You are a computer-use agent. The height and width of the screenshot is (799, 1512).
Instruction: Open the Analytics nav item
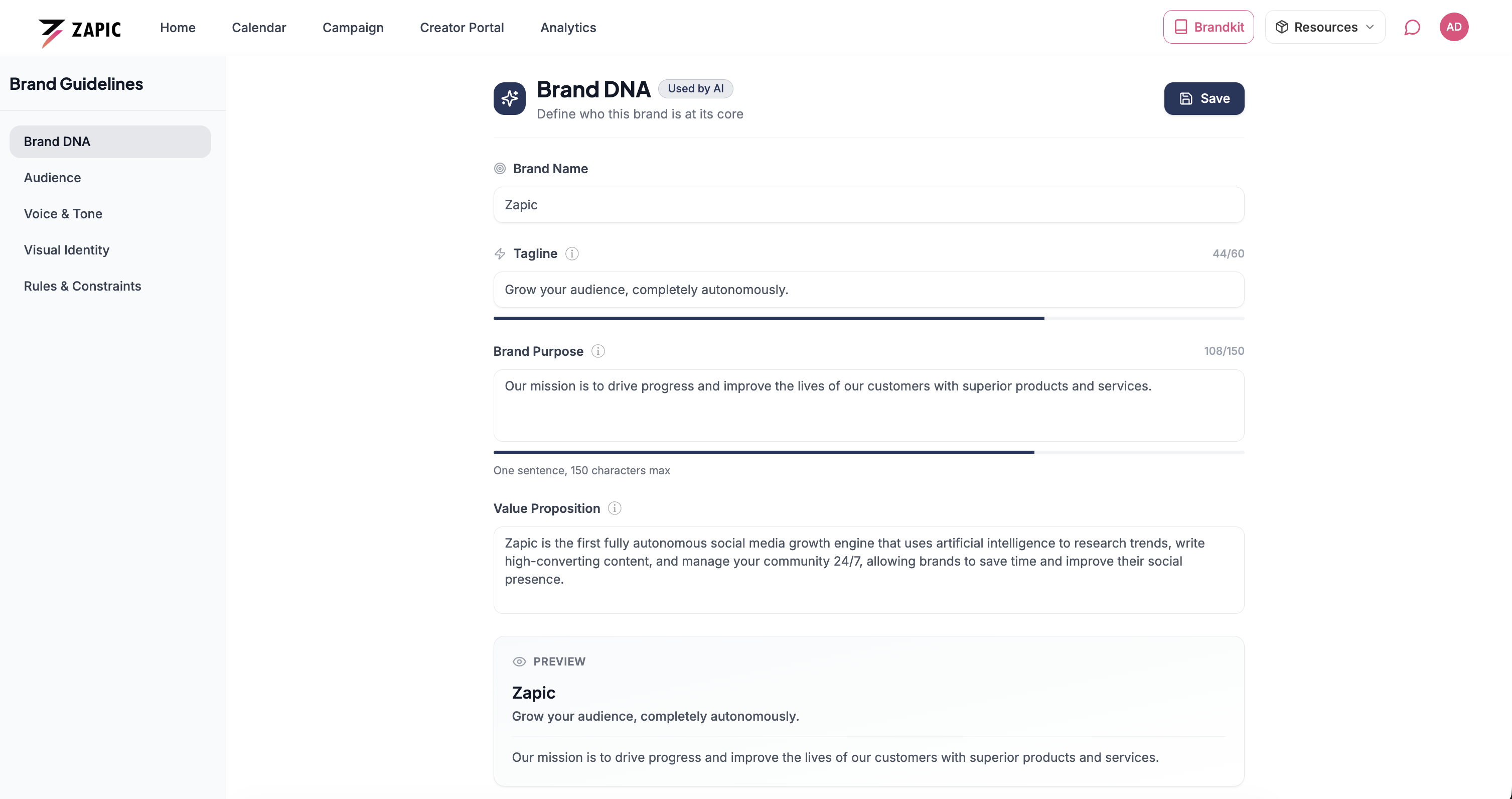pos(567,28)
